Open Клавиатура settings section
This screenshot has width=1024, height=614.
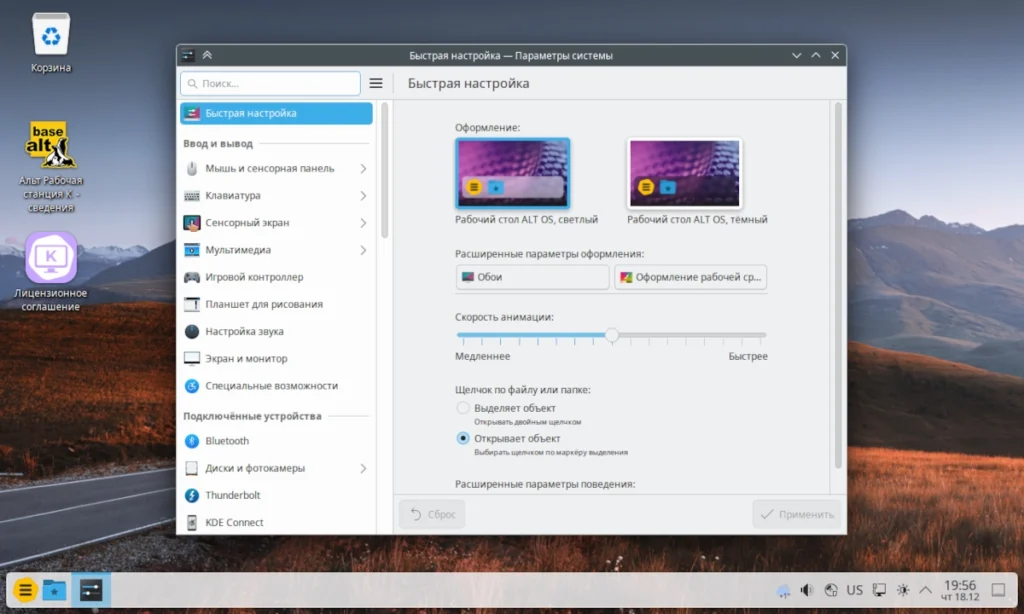coord(276,195)
